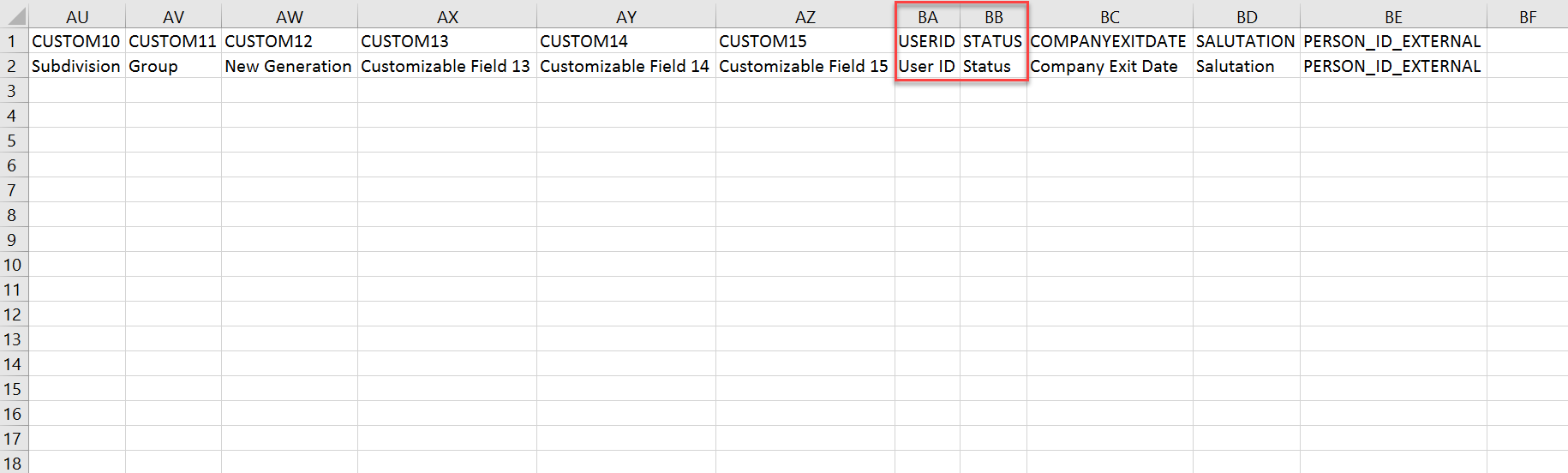The height and width of the screenshot is (473, 1568).
Task: Select PERSON_ID_EXTERNAL cell in row 1
Action: 1393,41
